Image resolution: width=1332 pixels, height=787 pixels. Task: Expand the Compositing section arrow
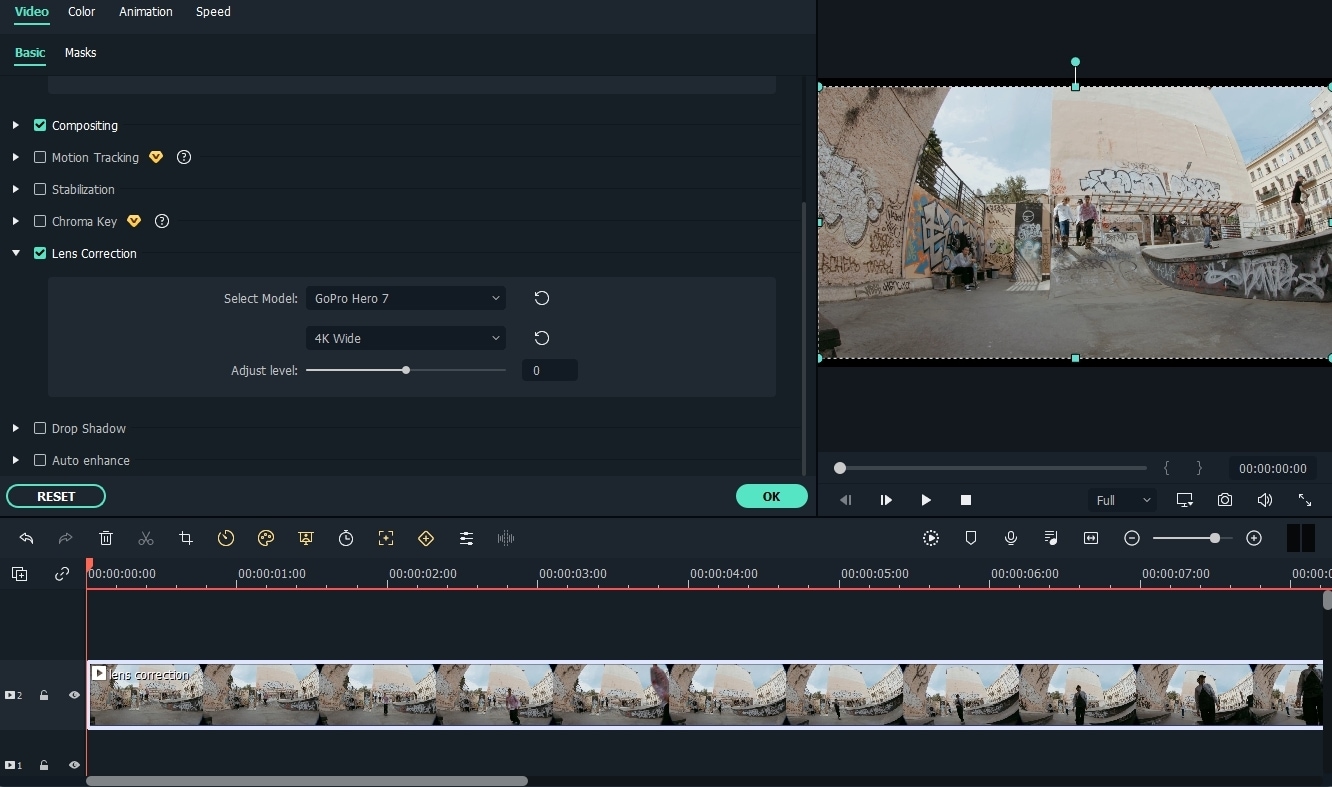pyautogui.click(x=16, y=125)
